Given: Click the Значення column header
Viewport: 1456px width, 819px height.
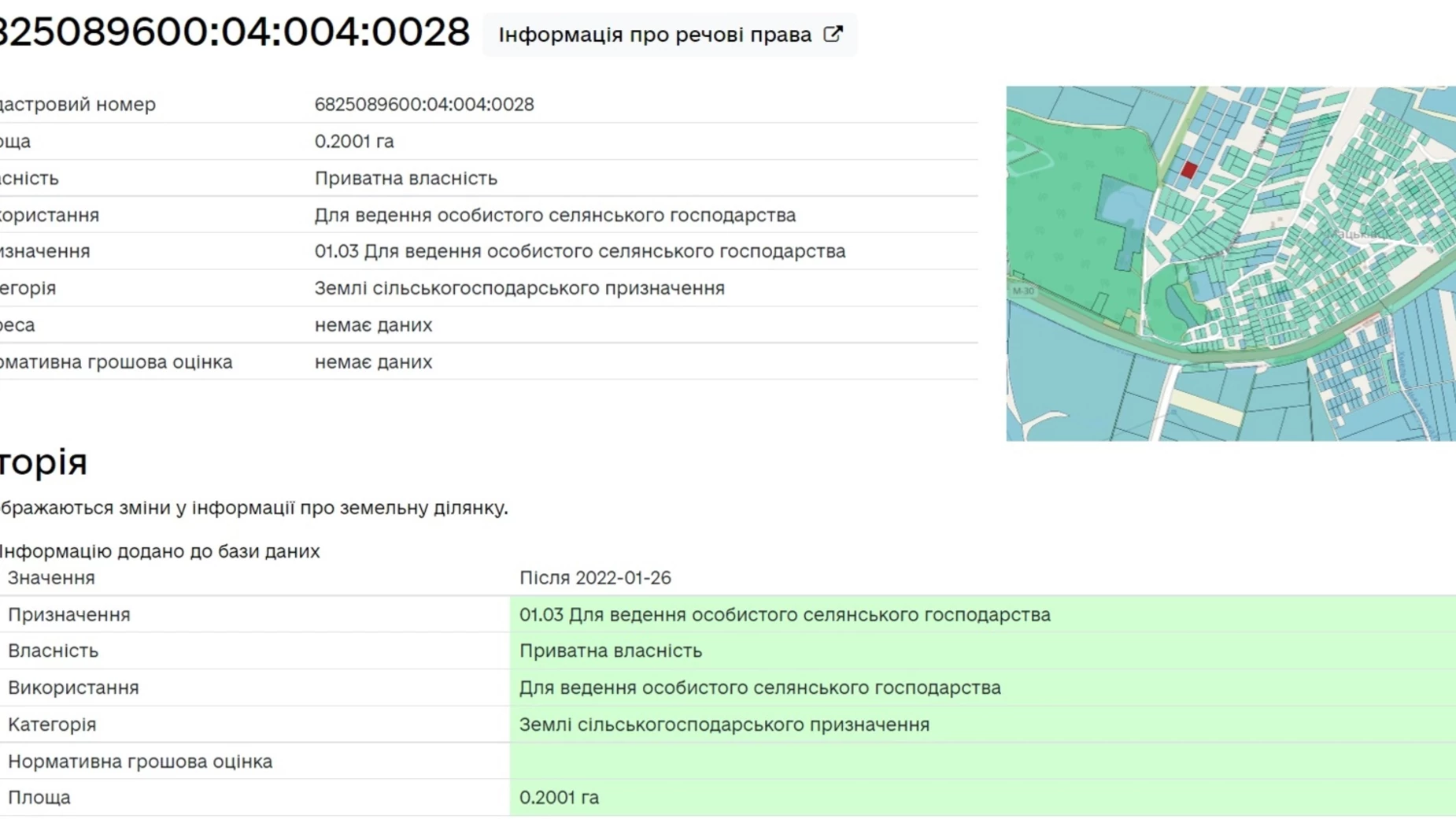Looking at the screenshot, I should (x=51, y=578).
